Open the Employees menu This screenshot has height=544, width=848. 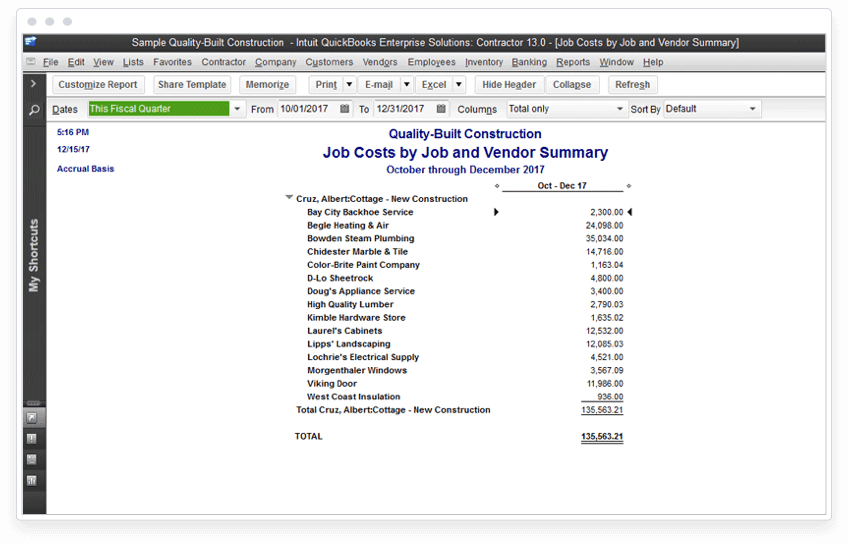click(x=432, y=62)
